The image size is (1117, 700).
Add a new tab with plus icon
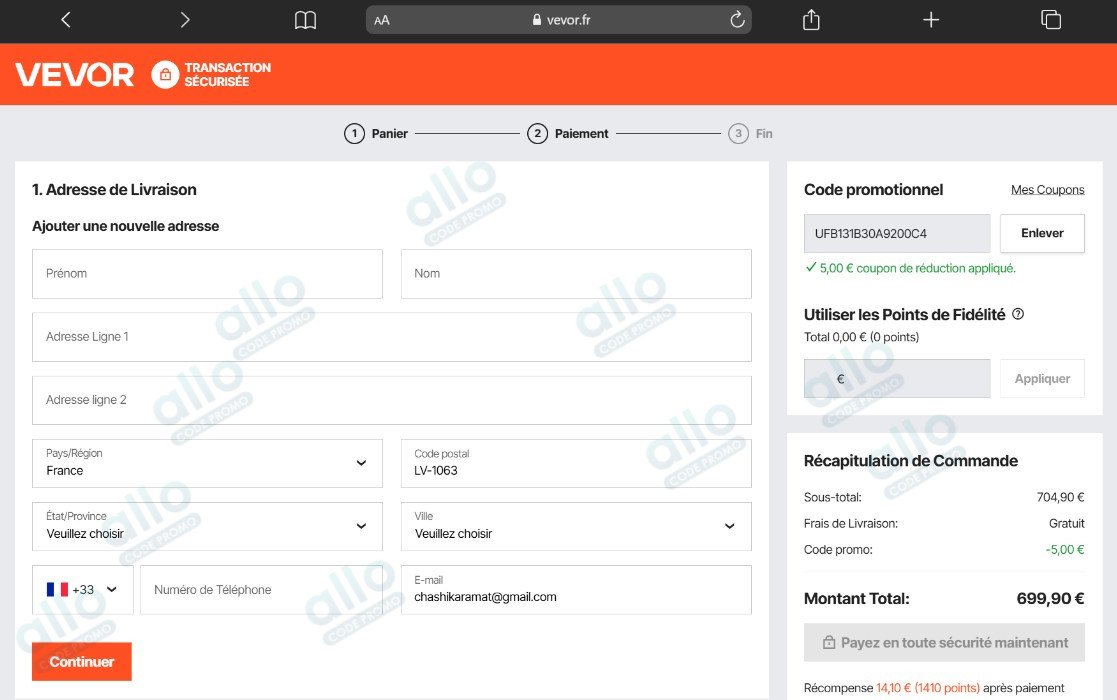(931, 20)
